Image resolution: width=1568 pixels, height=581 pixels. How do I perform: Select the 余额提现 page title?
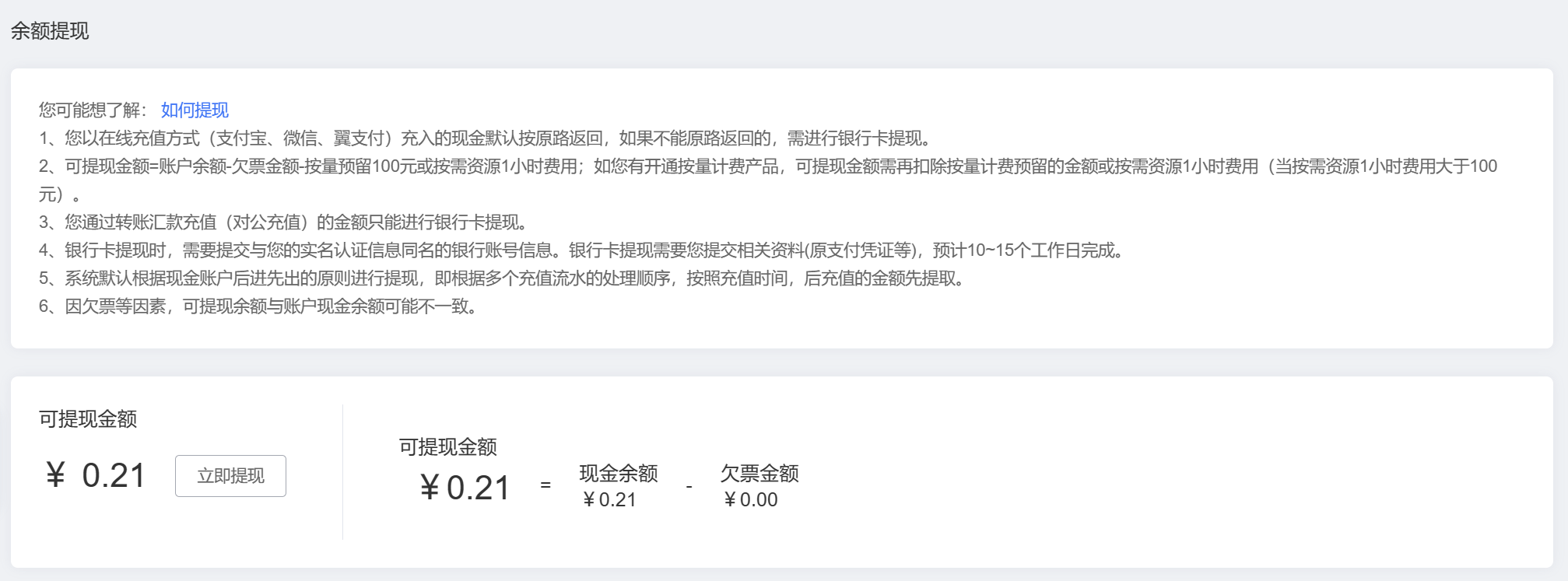50,31
